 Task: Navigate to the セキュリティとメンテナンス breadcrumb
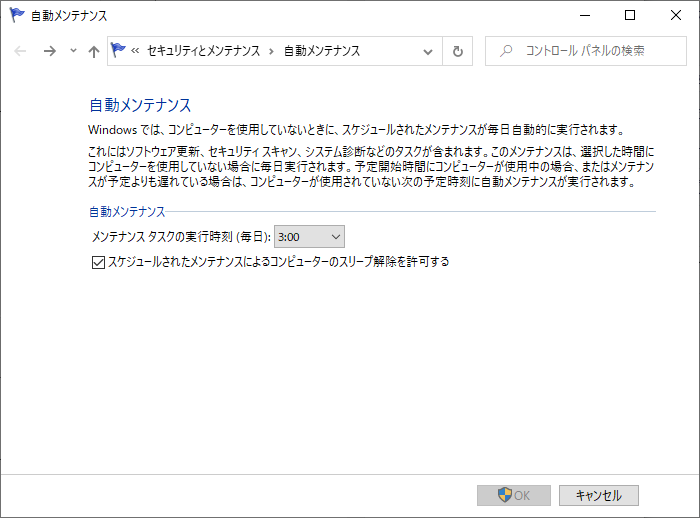pyautogui.click(x=203, y=51)
